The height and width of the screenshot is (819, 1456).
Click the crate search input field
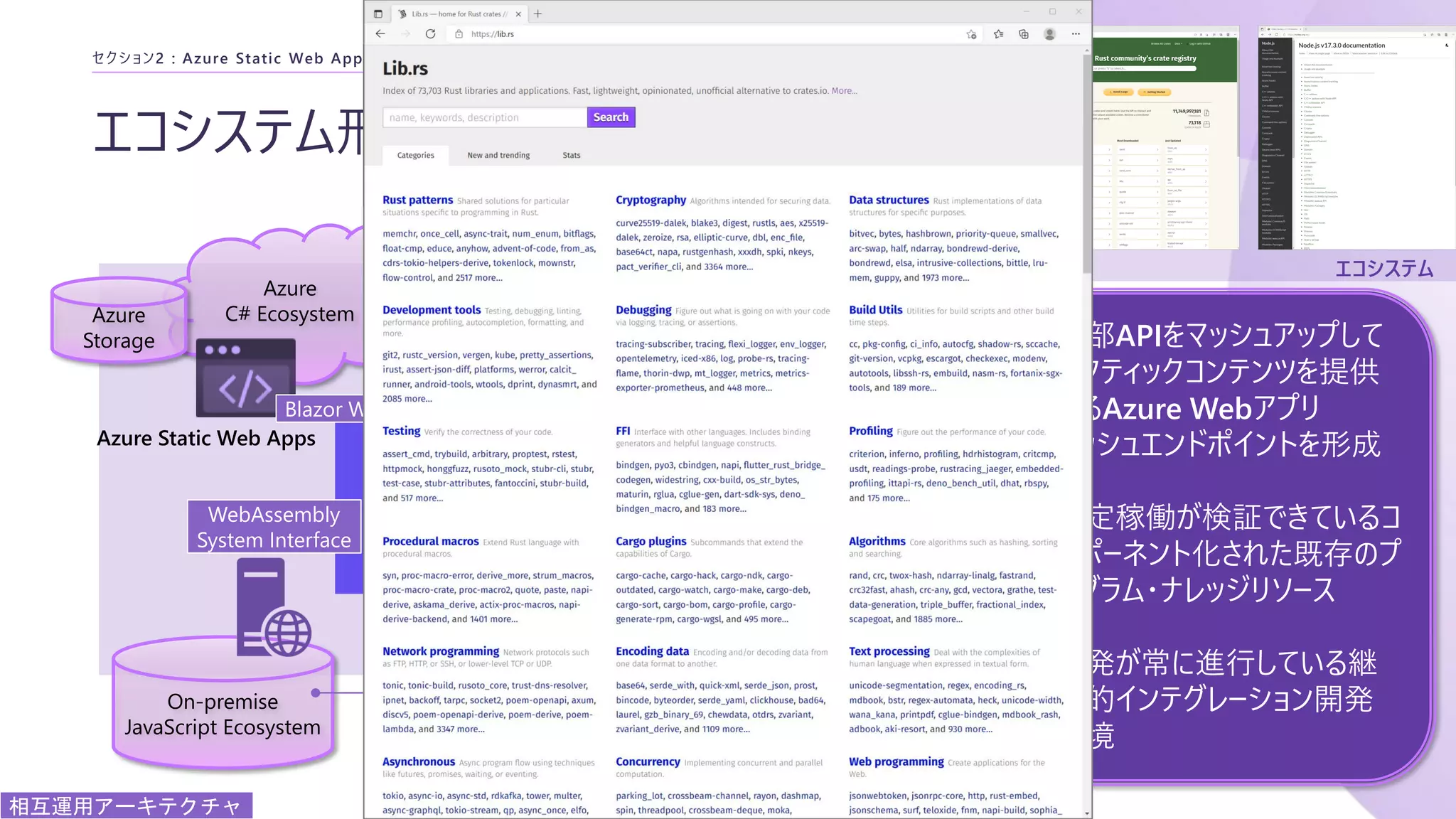coord(484,117)
